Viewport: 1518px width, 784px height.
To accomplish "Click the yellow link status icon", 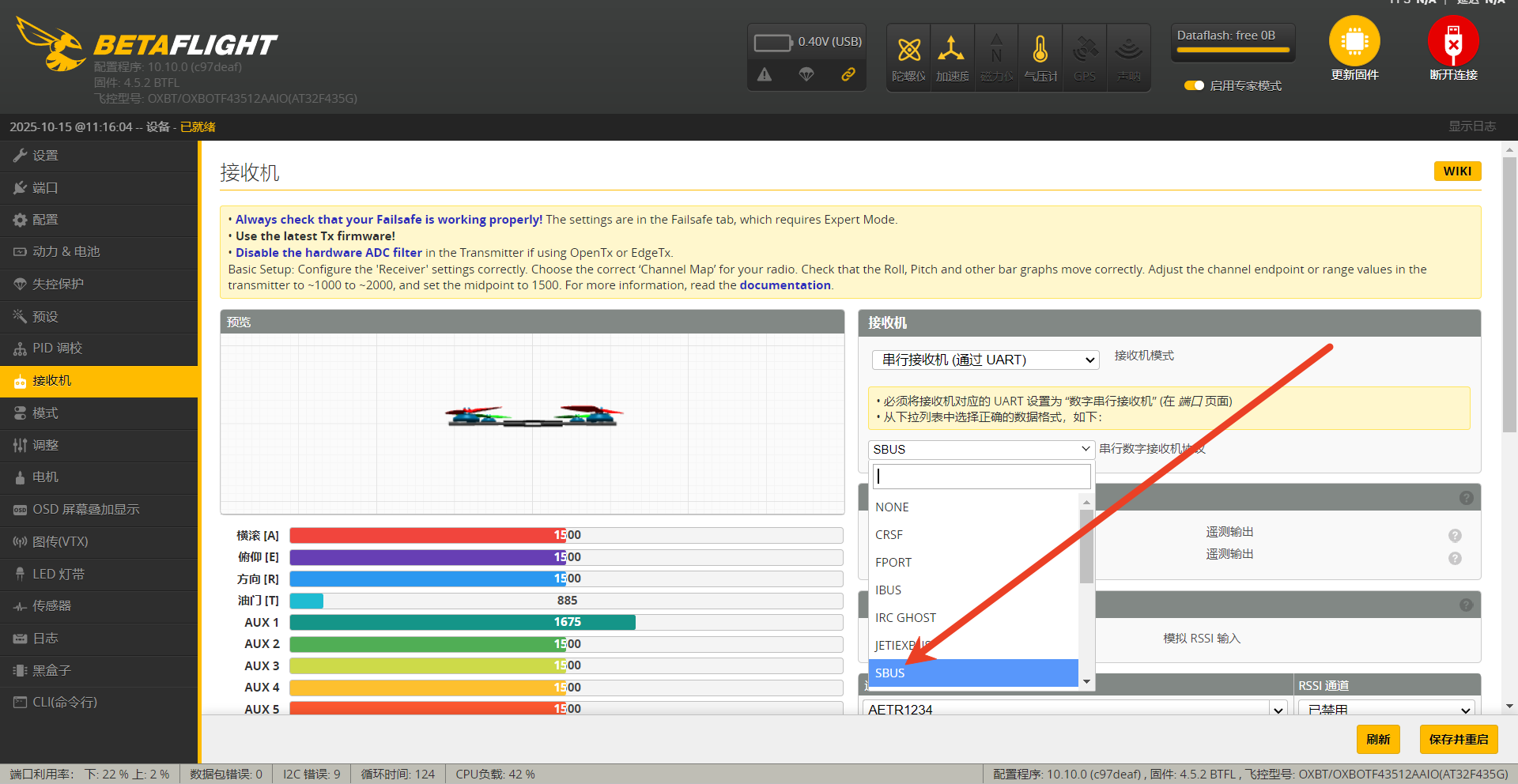I will (848, 74).
